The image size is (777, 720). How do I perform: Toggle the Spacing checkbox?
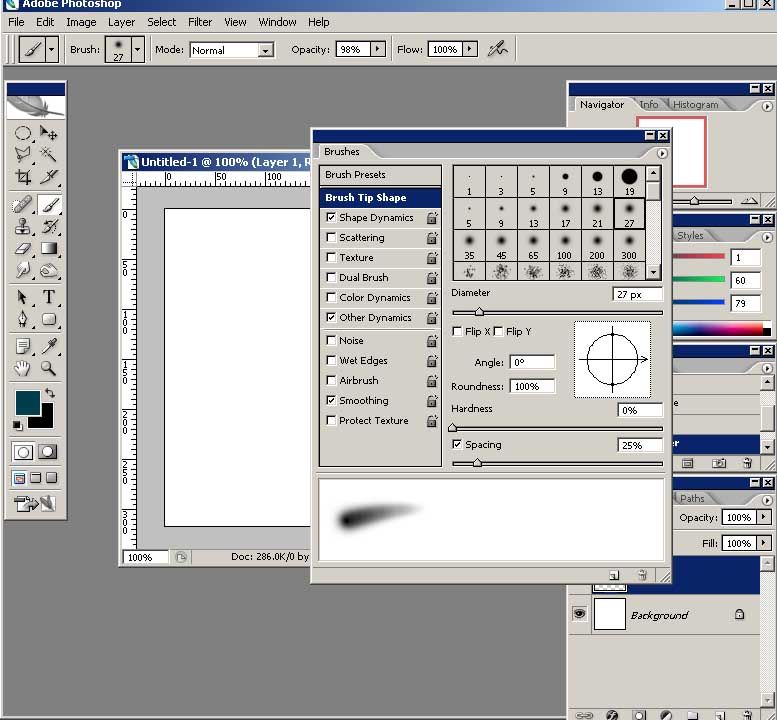click(x=457, y=444)
